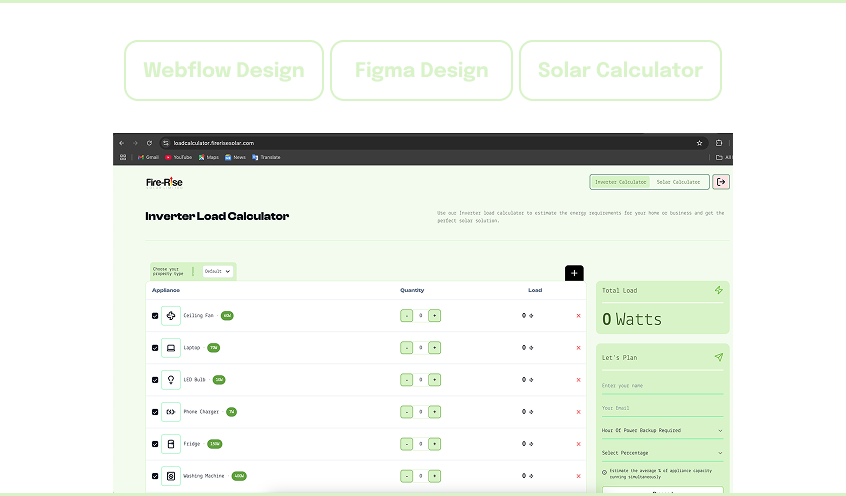846x496 pixels.
Task: Click the logout icon in header
Action: pos(721,182)
